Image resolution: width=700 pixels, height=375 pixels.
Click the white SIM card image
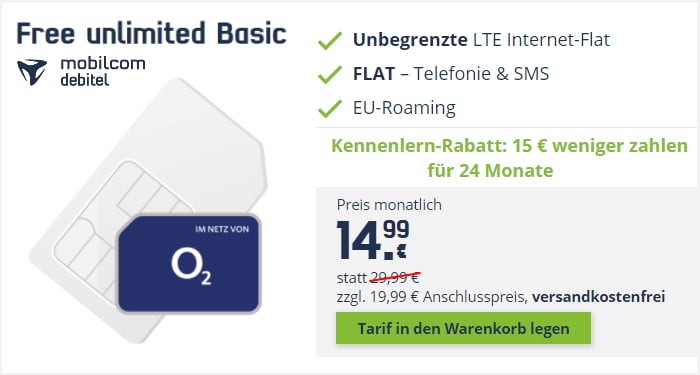[x=147, y=210]
